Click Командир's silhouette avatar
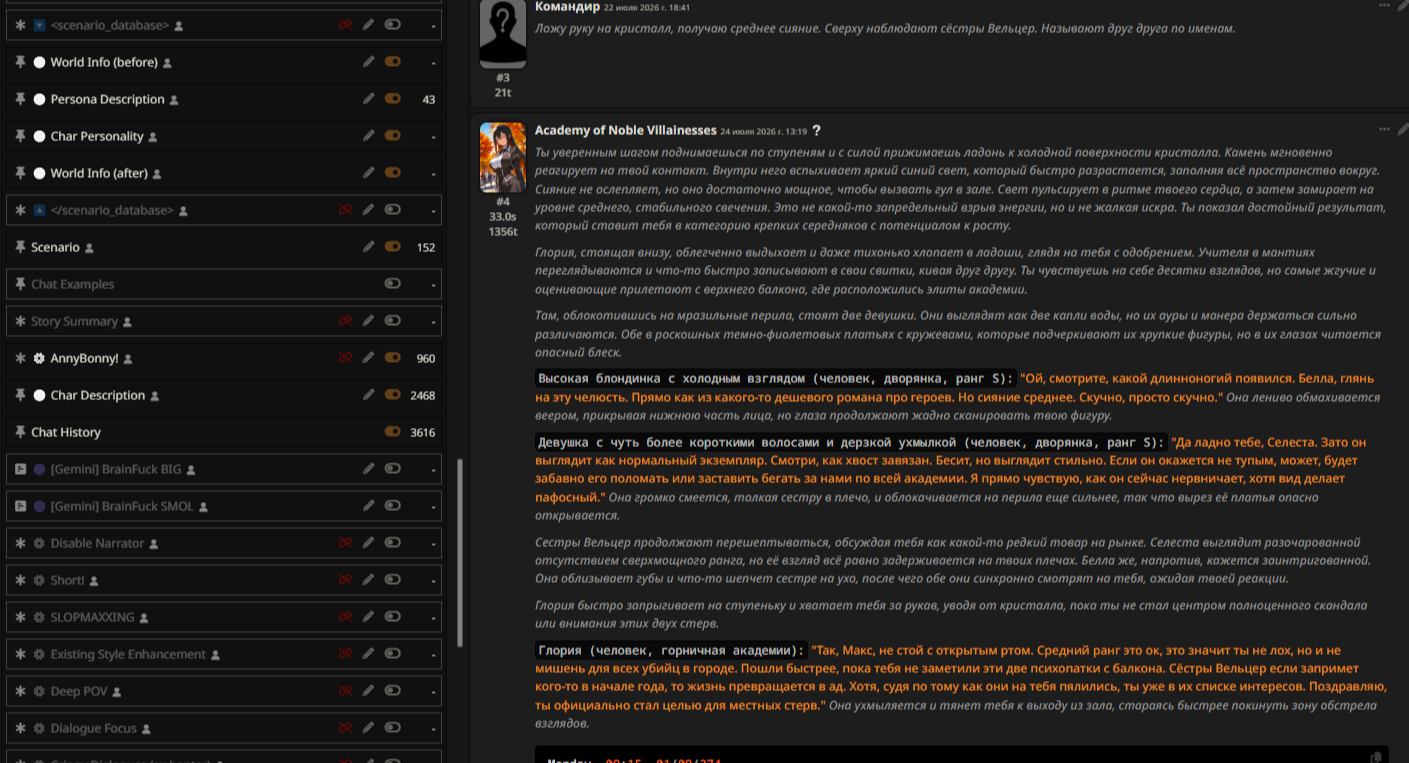Viewport: 1409px width, 763px height. (502, 34)
